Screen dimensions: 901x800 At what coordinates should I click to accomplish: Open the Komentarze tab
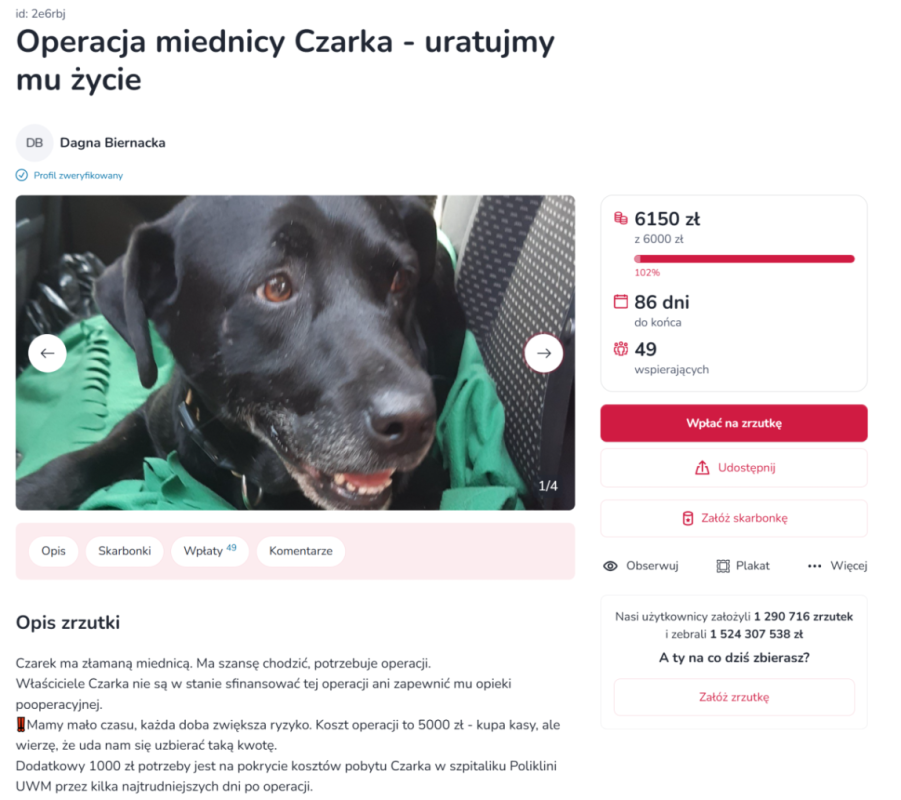point(301,551)
